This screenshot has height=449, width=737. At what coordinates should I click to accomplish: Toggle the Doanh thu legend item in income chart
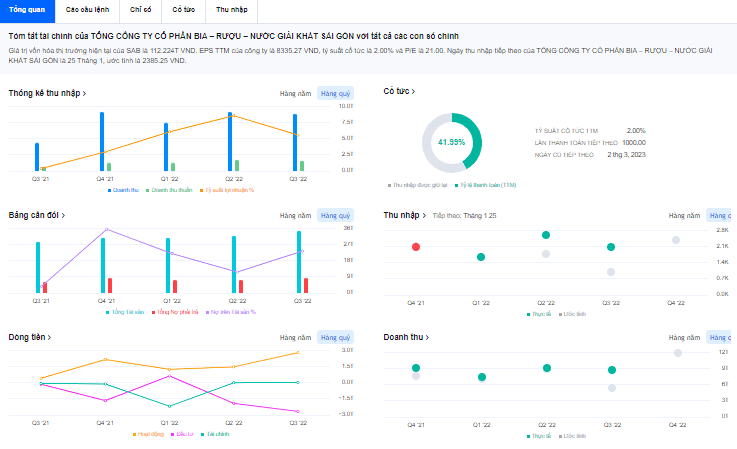pos(123,190)
